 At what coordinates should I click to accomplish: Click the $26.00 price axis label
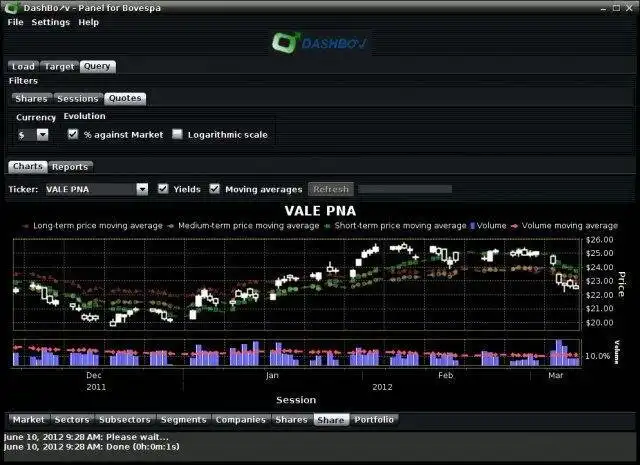tap(599, 240)
